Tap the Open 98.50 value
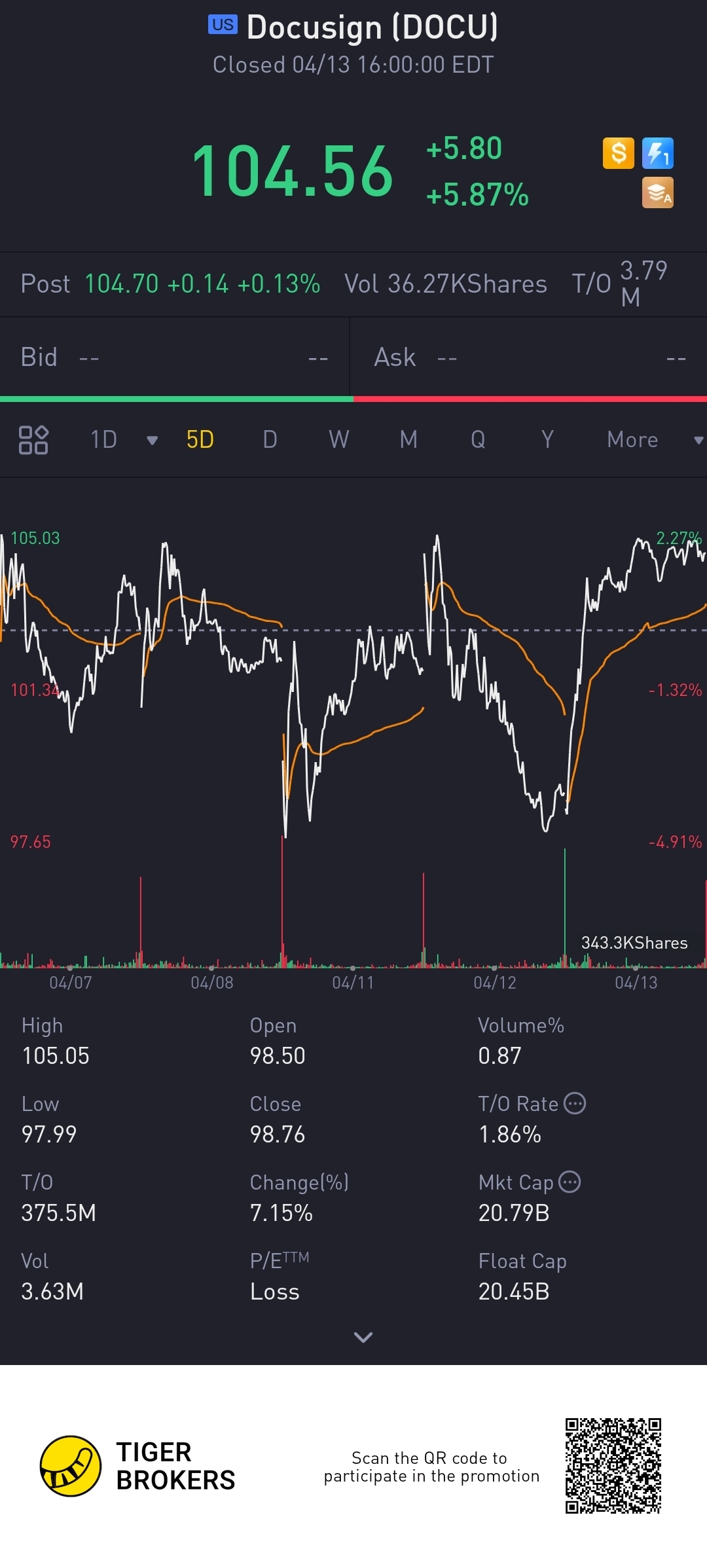Screen dimensions: 707x1568 point(278,1056)
